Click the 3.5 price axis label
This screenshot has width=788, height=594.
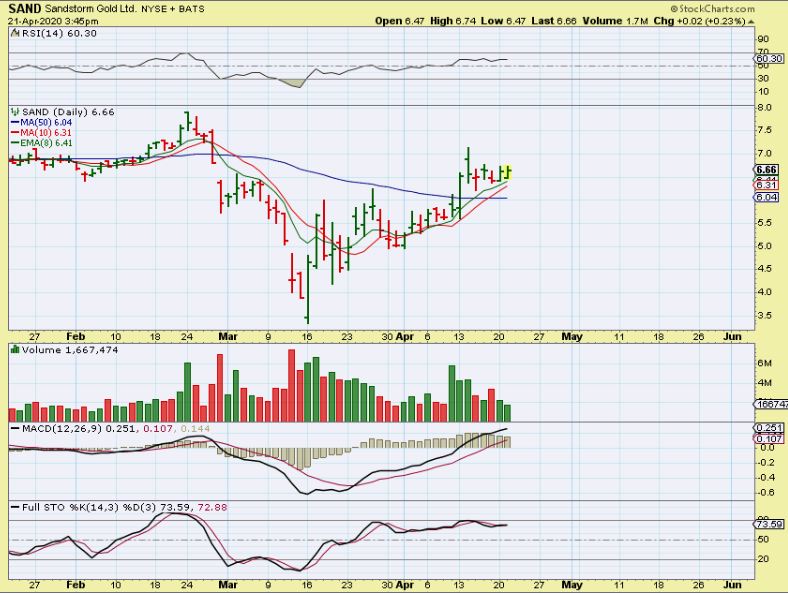coord(764,315)
